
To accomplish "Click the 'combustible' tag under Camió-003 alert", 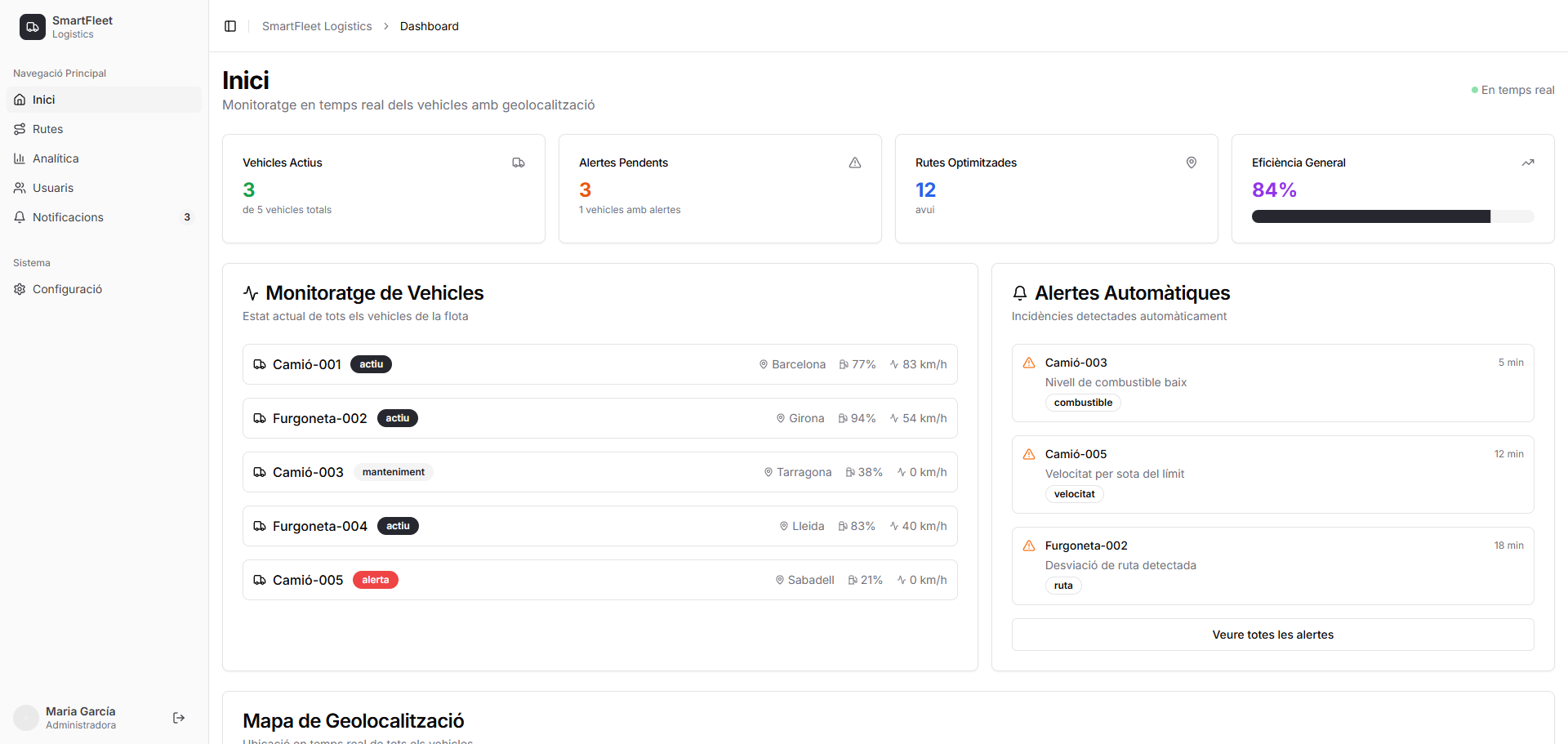I will pos(1083,402).
